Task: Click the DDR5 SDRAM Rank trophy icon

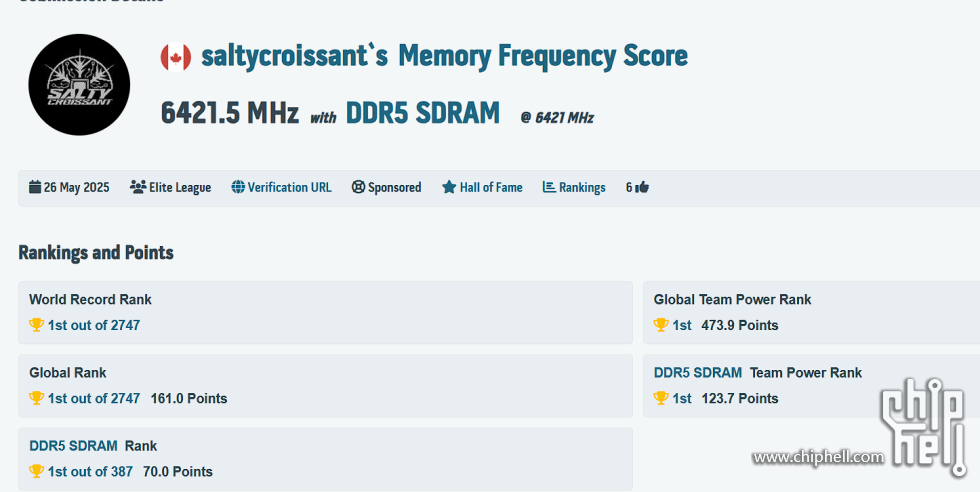Action: coord(36,471)
